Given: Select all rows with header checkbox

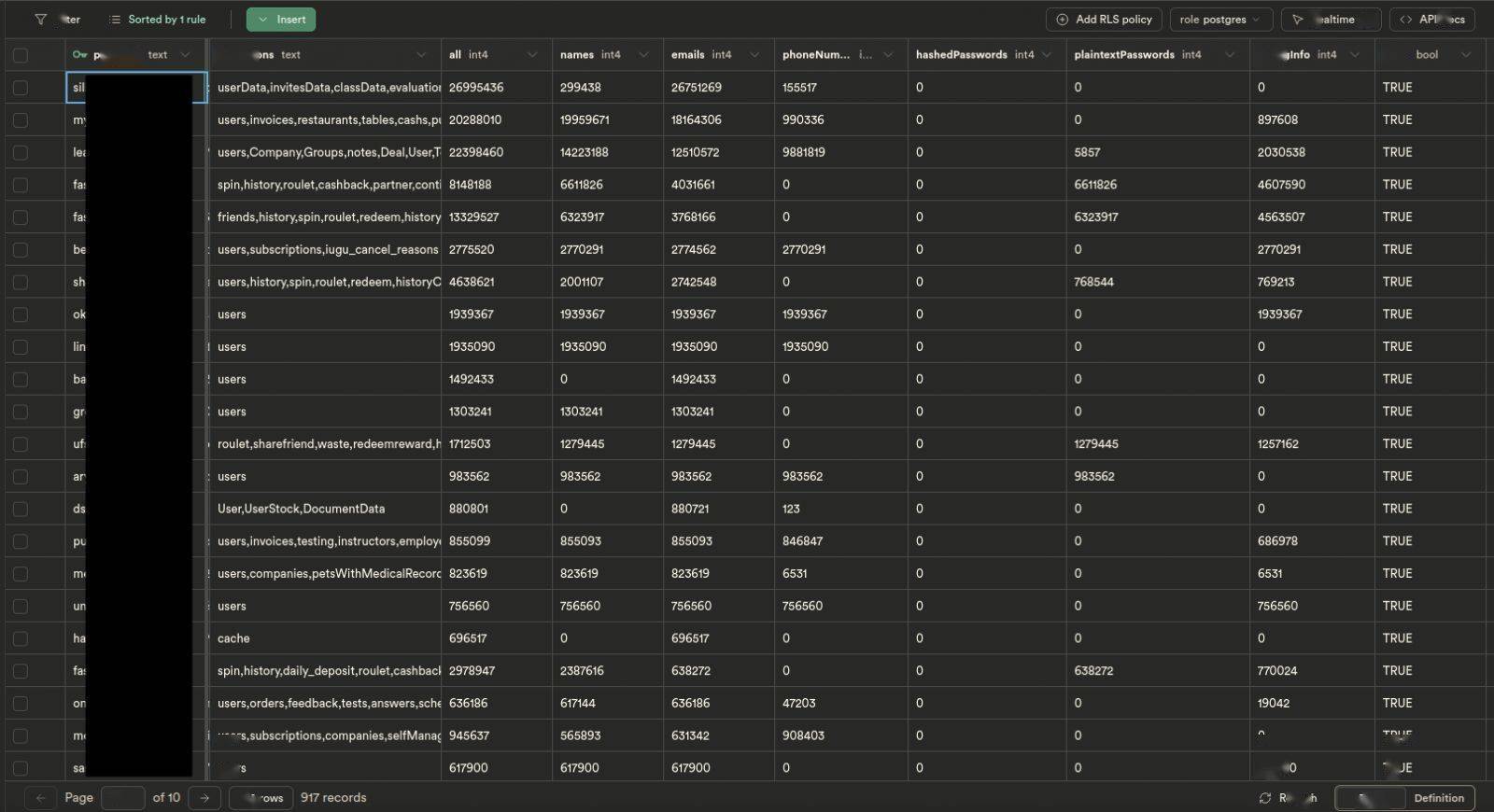Looking at the screenshot, I should click(x=21, y=55).
